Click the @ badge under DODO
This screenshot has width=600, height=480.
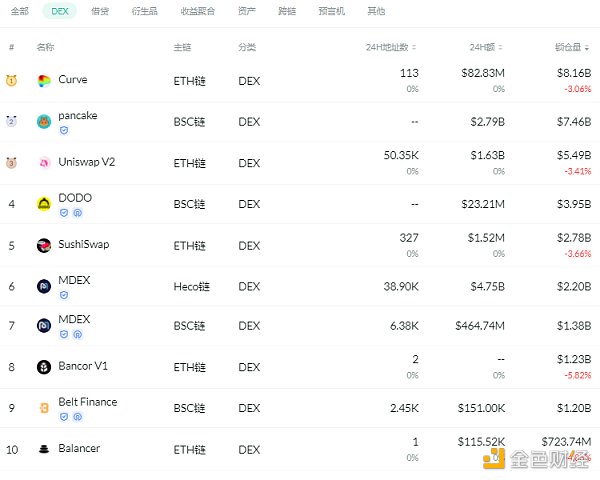(x=77, y=213)
